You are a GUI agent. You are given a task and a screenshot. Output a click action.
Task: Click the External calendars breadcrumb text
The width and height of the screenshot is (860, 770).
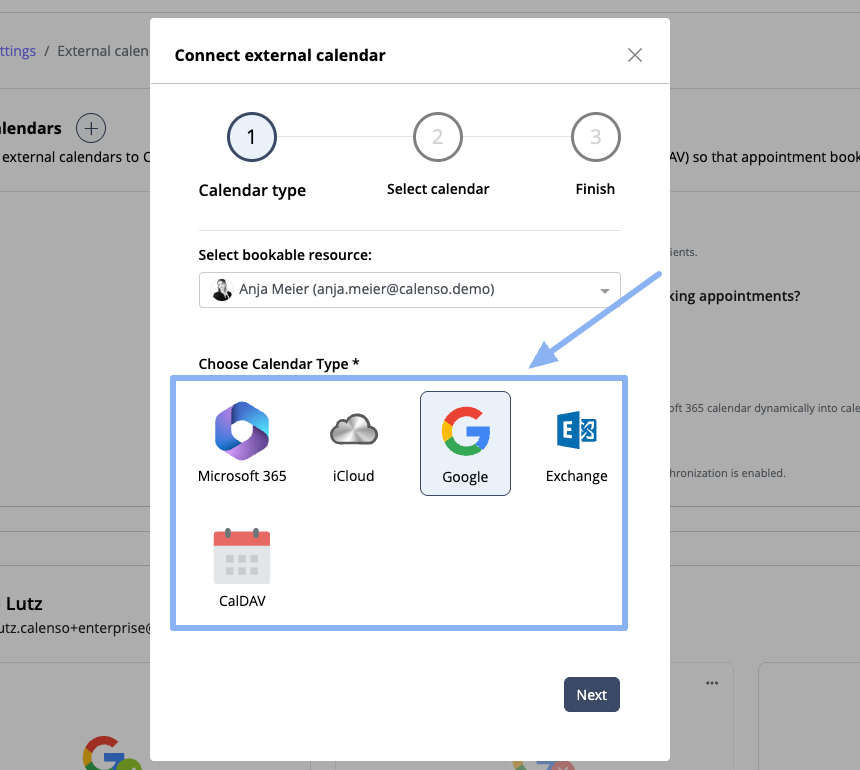click(x=103, y=51)
